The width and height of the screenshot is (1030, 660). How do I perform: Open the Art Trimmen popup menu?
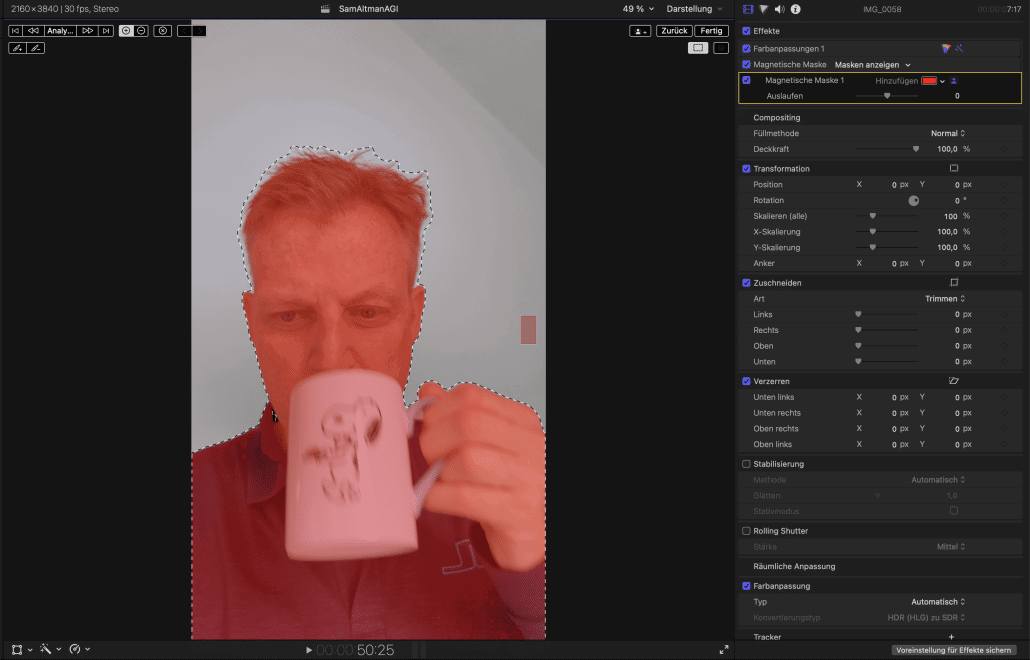(x=945, y=299)
